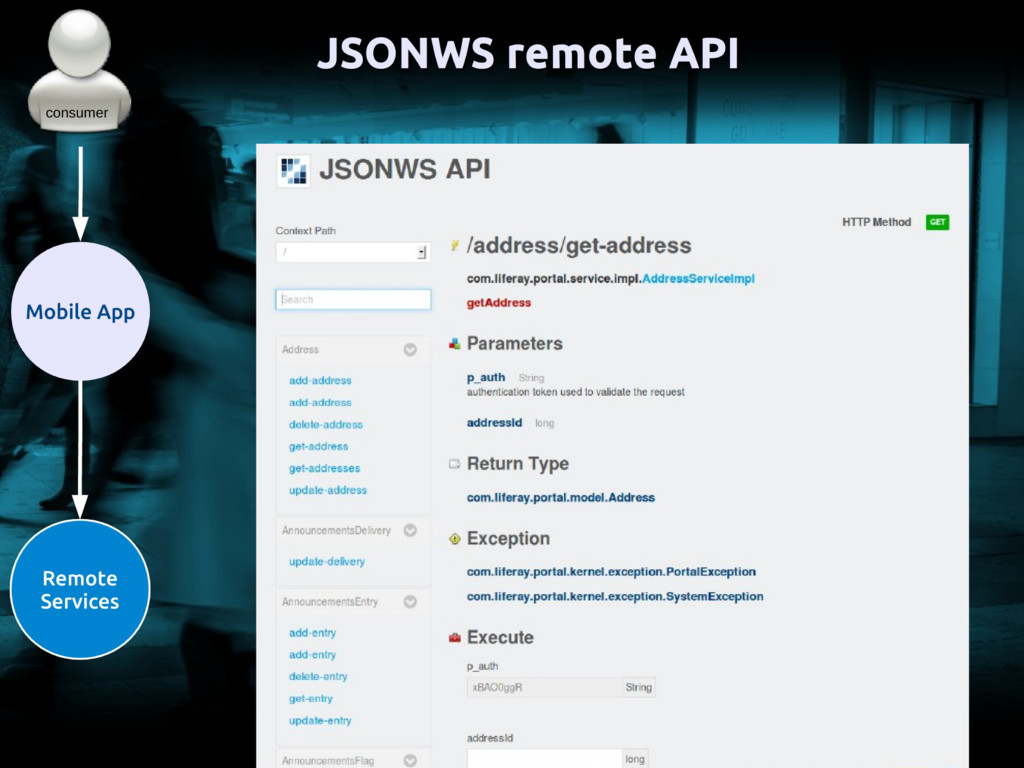This screenshot has width=1024, height=768.
Task: Click the /address/get-address heading
Action: click(579, 246)
